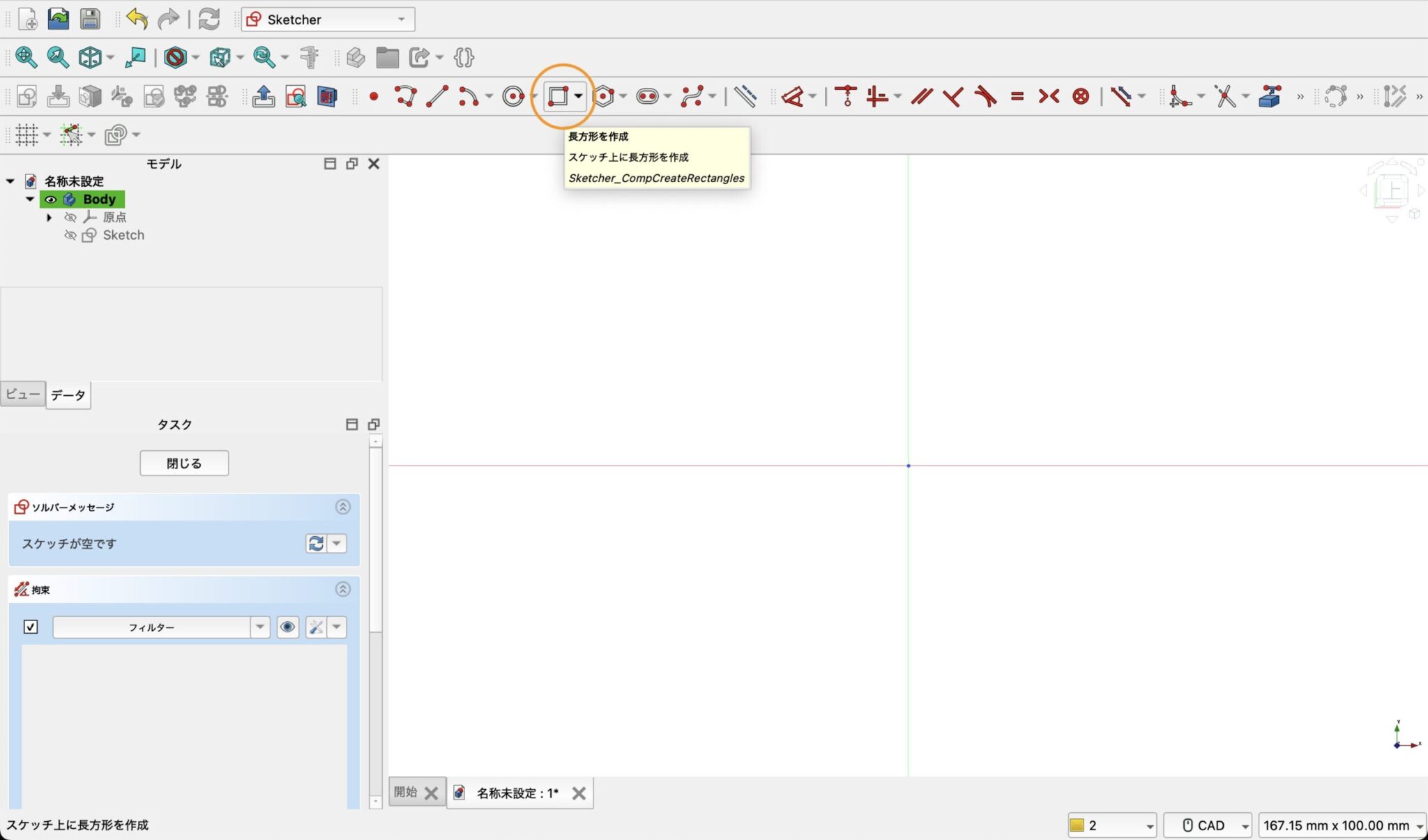
Task: Close the 開始 tab
Action: [431, 793]
